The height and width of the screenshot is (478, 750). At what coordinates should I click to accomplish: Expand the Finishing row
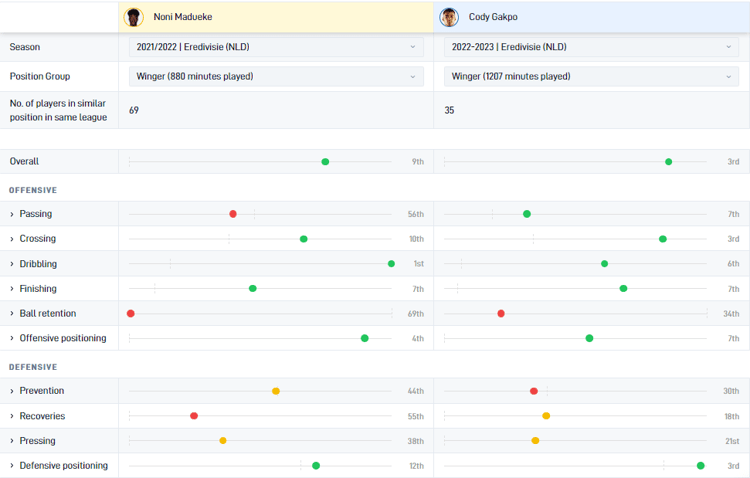coord(12,289)
